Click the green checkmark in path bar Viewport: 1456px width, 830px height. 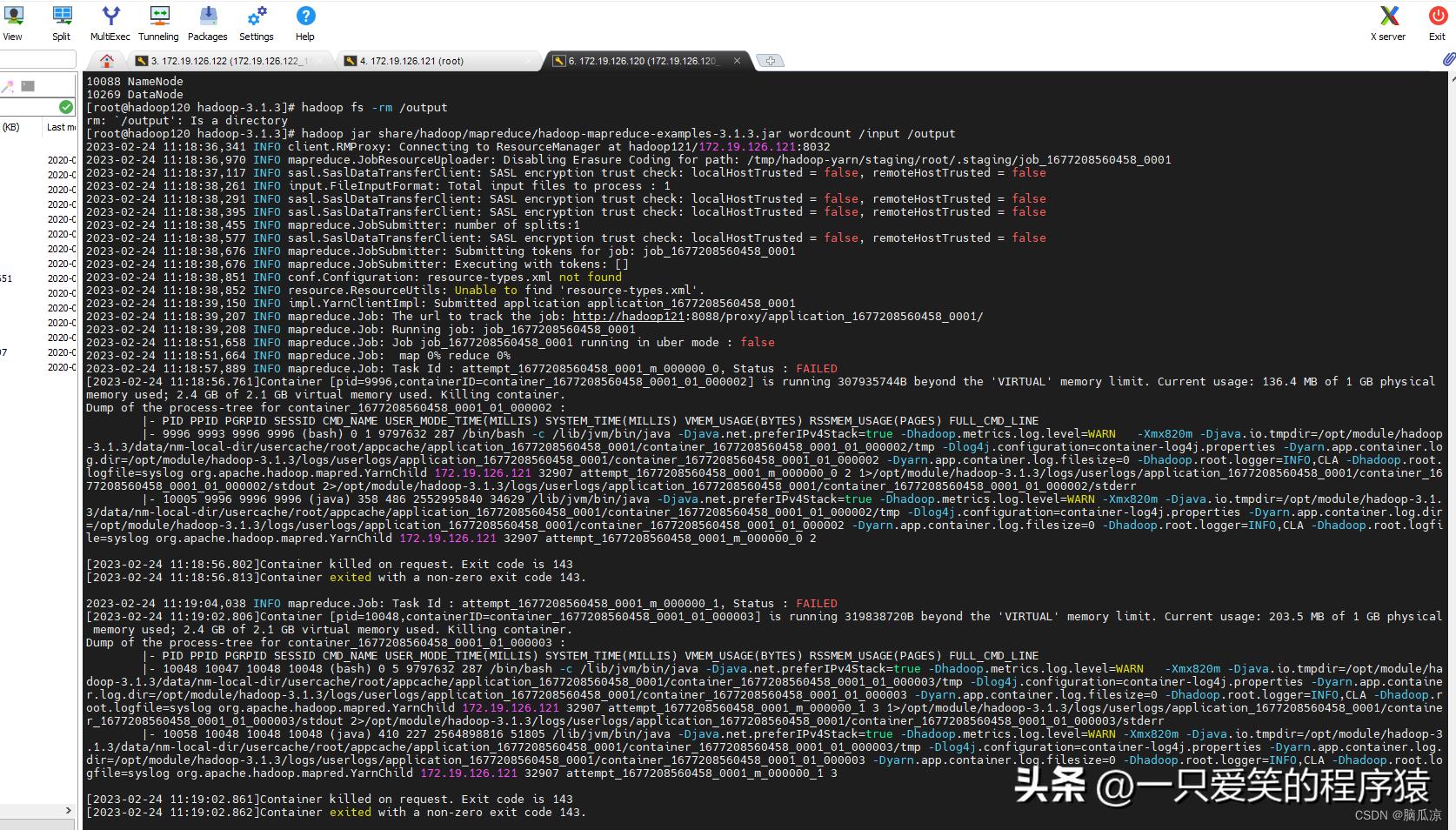click(x=66, y=107)
